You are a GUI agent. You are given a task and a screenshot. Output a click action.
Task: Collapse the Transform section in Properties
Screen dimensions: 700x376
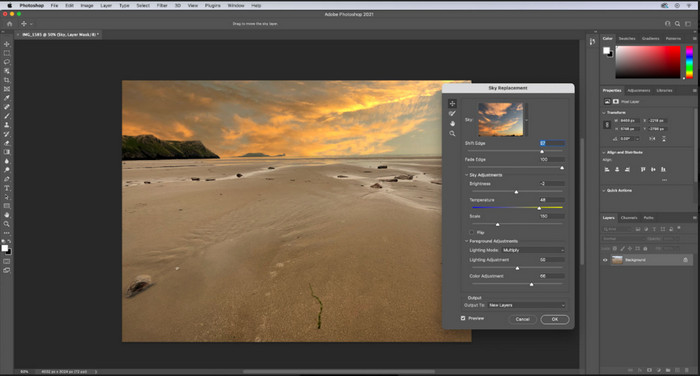[604, 113]
